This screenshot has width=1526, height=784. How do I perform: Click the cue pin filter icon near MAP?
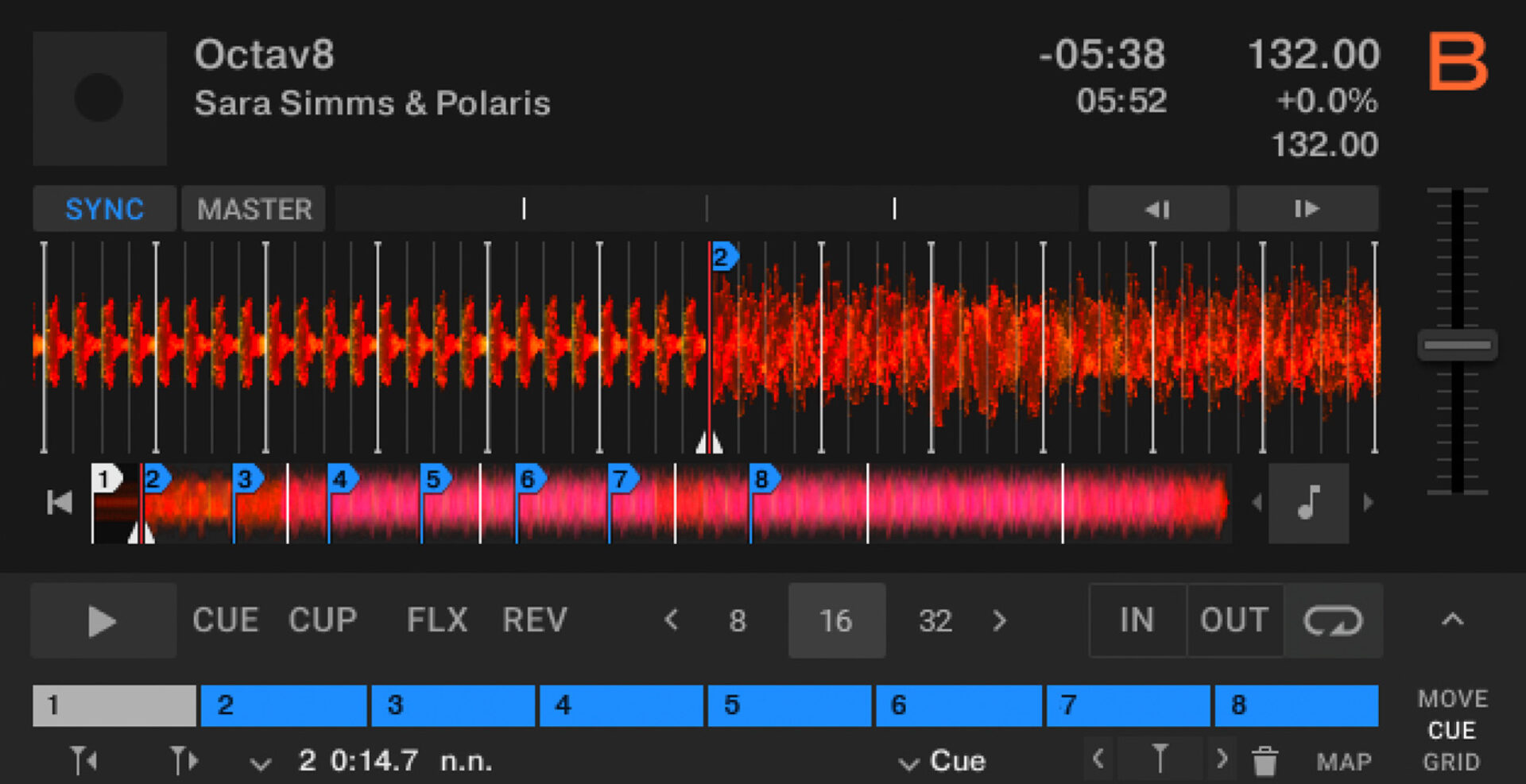coord(1160,760)
